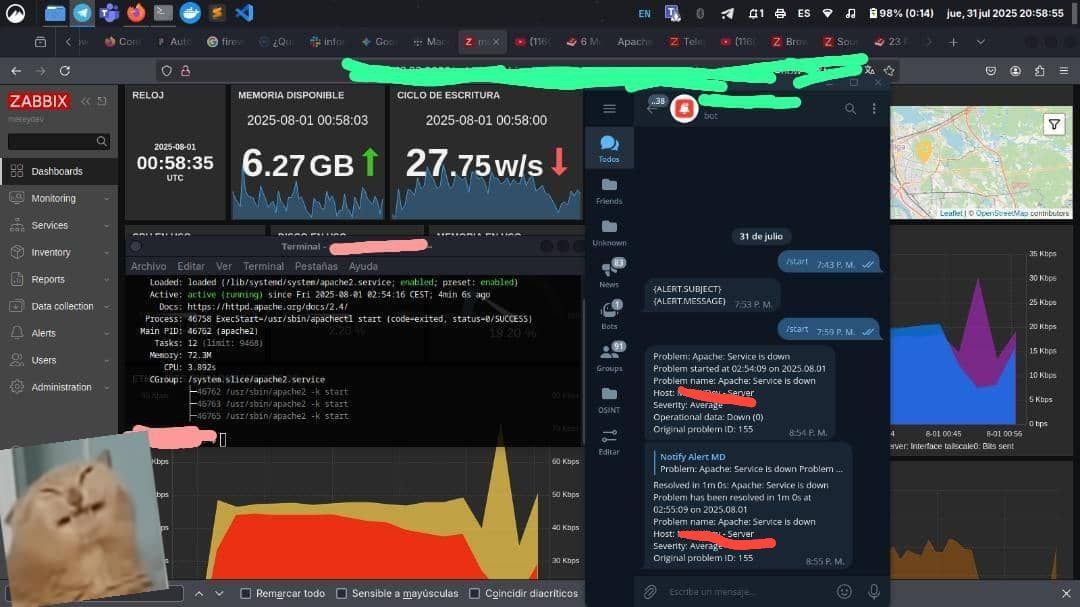The width and height of the screenshot is (1080, 607).
Task: Open Dashboards in the Zabbix sidebar
Action: [59, 171]
